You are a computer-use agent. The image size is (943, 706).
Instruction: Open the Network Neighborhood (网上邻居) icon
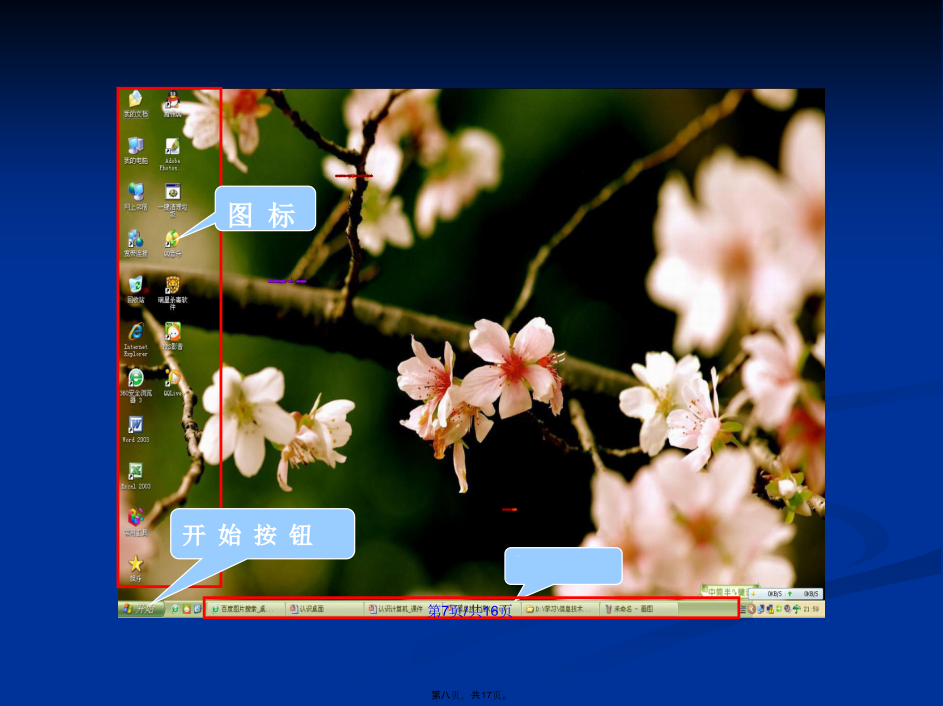point(135,197)
